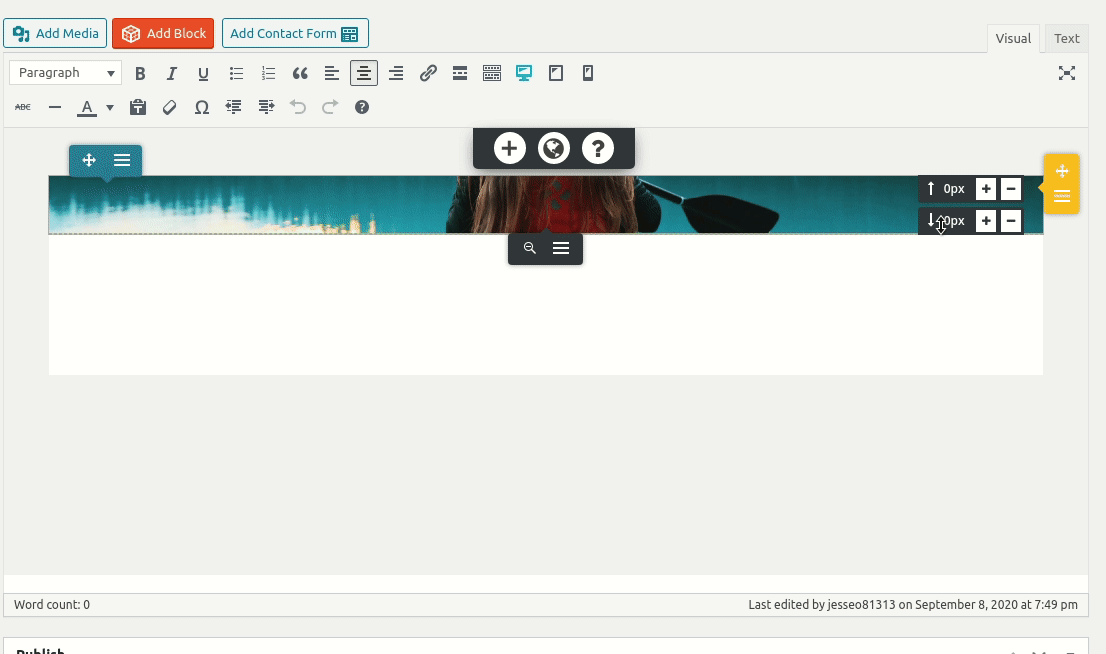The image size is (1106, 654).
Task: Toggle italic formatting
Action: click(x=171, y=73)
